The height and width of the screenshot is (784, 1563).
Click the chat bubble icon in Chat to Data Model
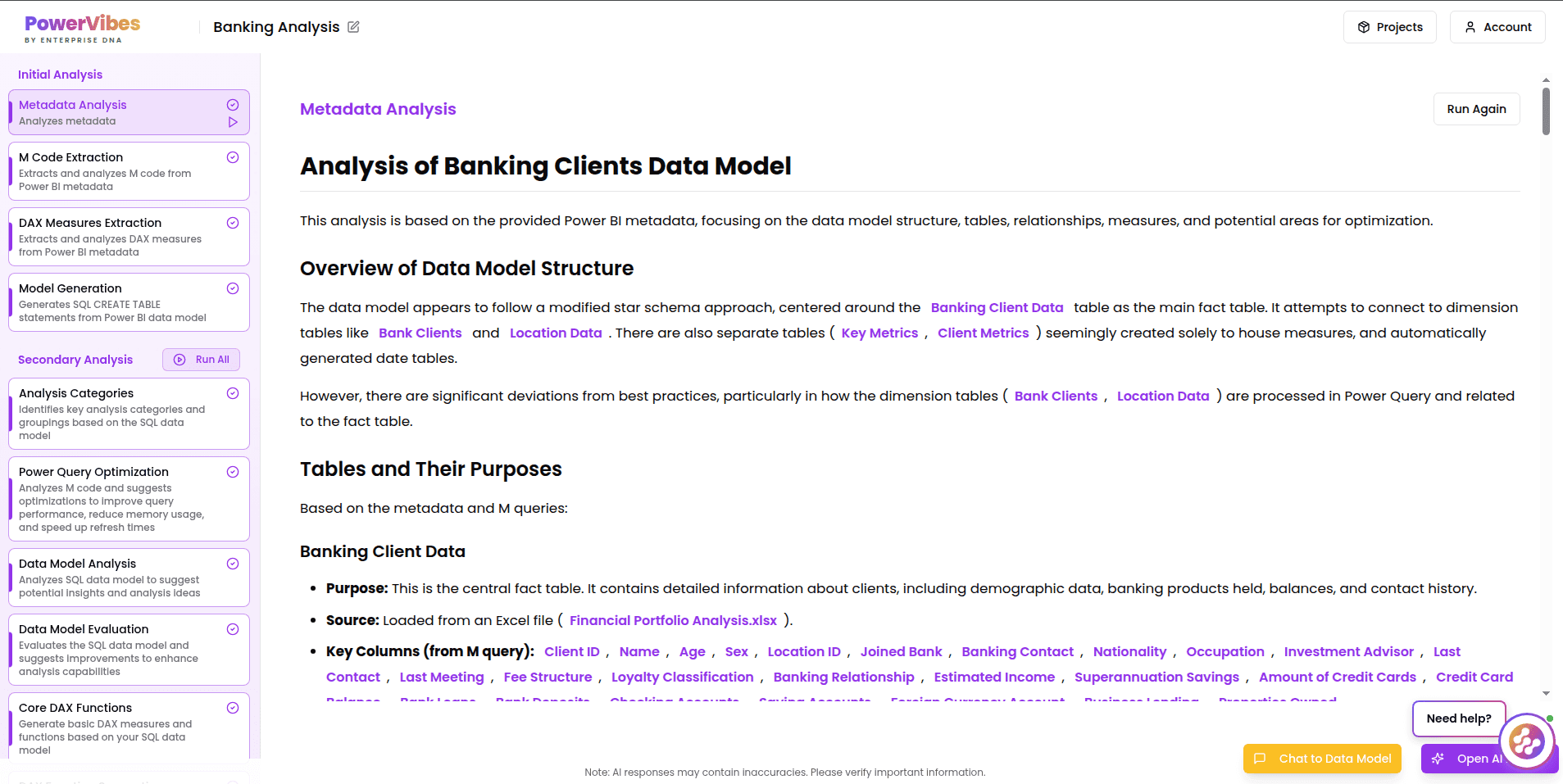[x=1260, y=759]
